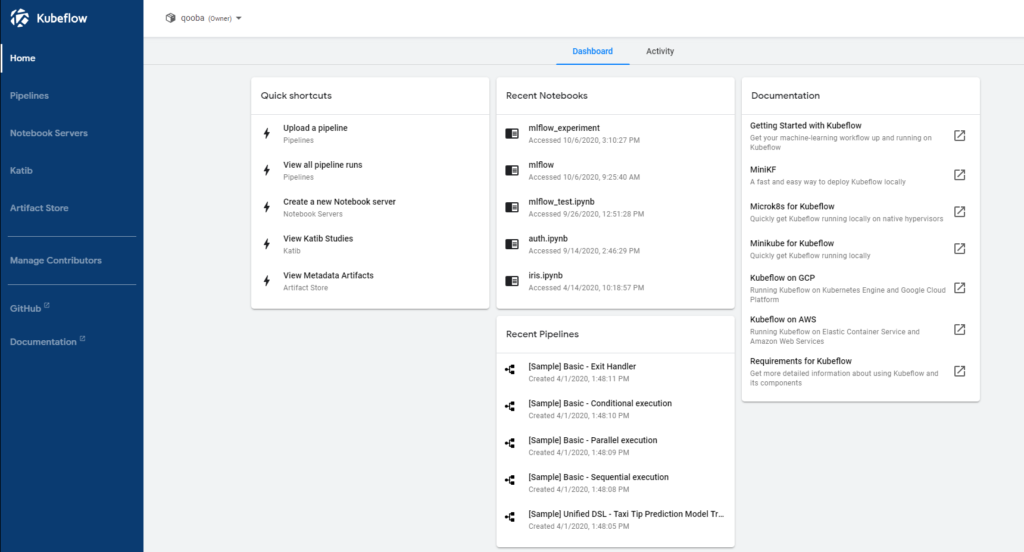
Task: Switch to the Dashboard tab
Action: coord(592,51)
